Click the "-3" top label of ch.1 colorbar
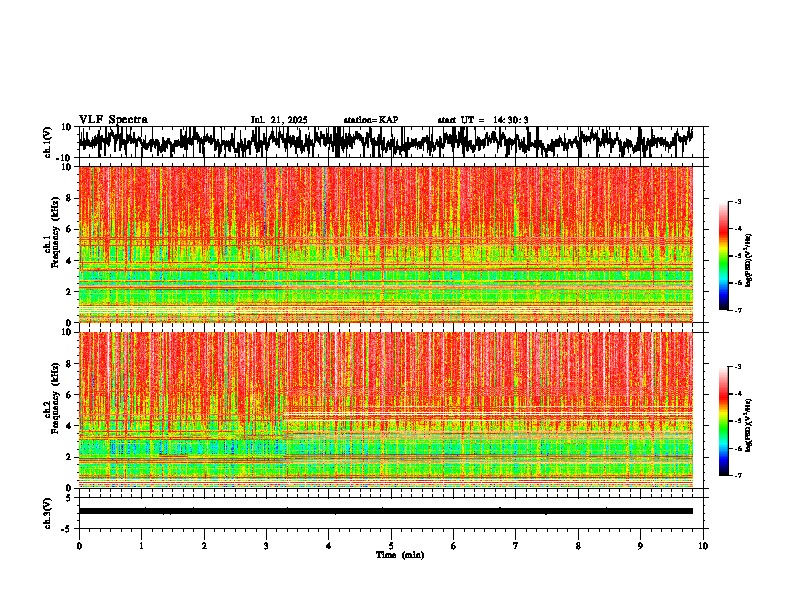 tap(738, 201)
